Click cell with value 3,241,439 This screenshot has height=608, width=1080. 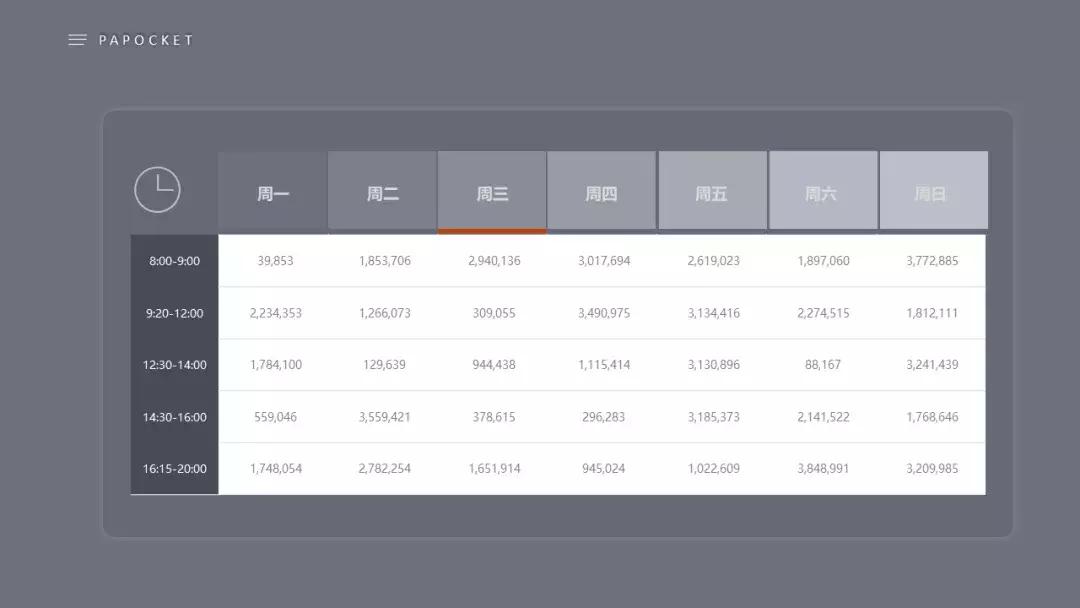point(932,365)
